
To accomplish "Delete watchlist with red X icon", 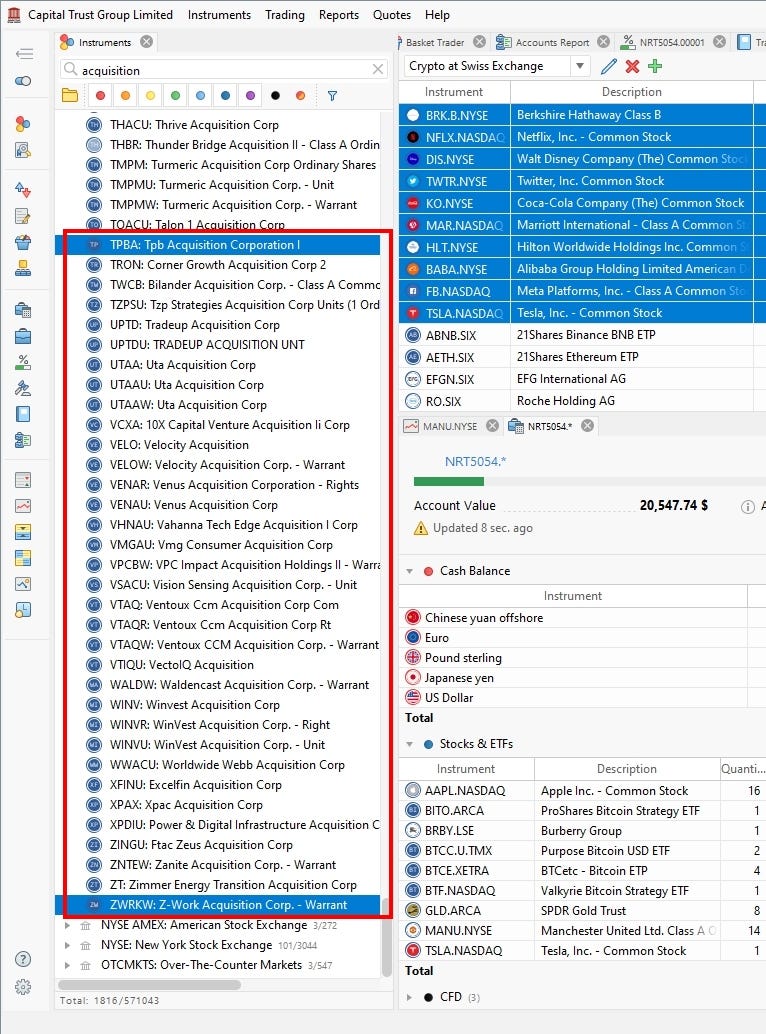I will (x=632, y=66).
